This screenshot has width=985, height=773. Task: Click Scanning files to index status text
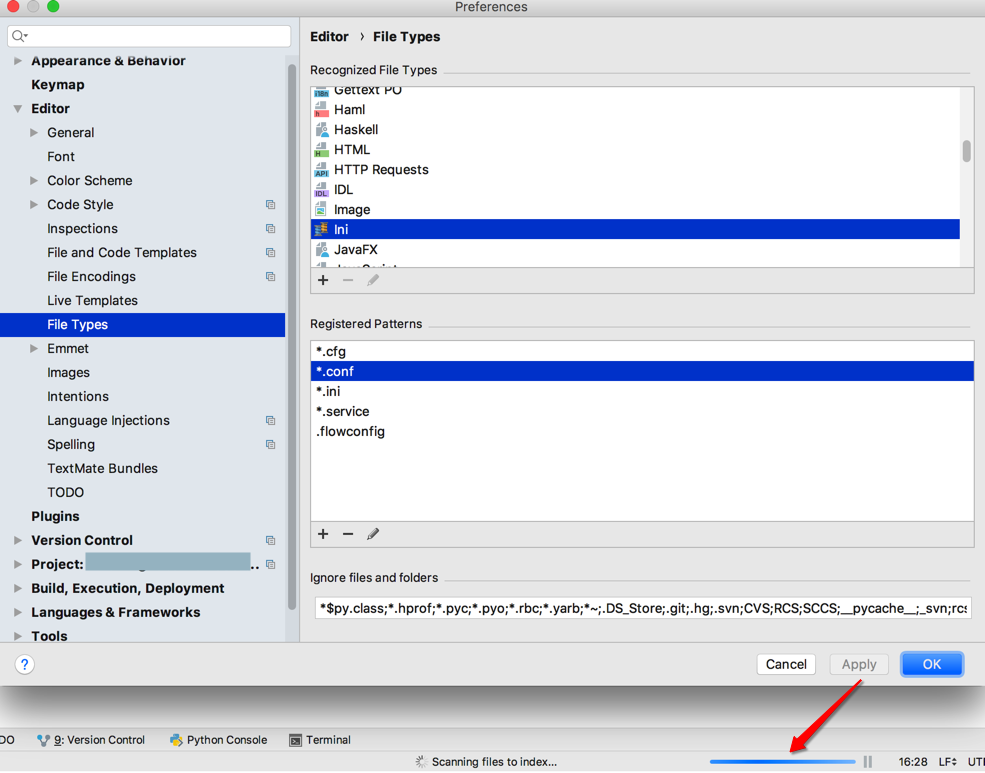[494, 762]
